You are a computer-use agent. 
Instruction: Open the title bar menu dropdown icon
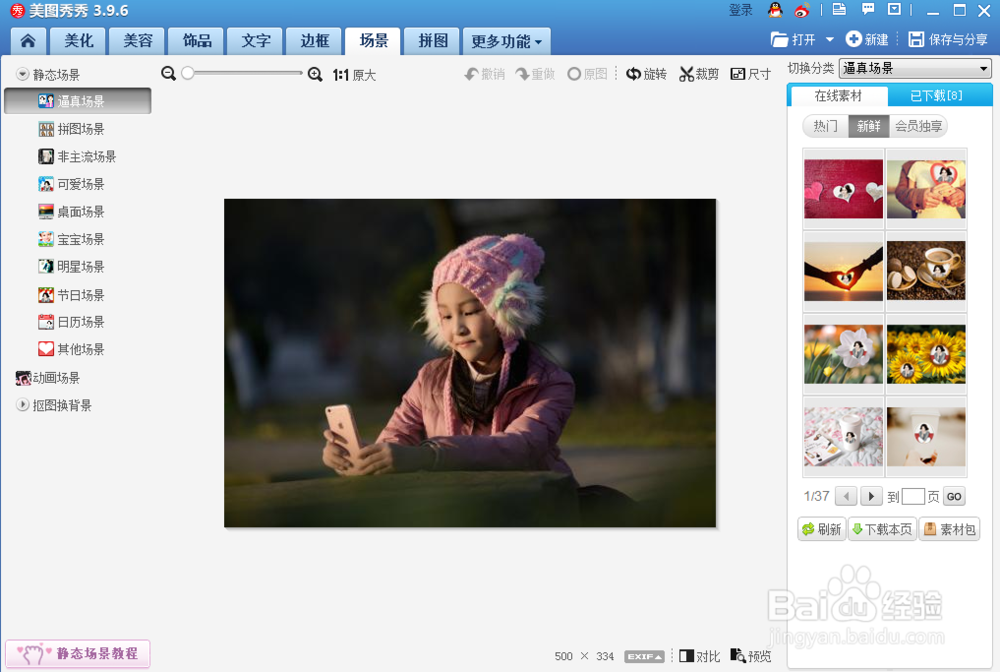(x=894, y=9)
